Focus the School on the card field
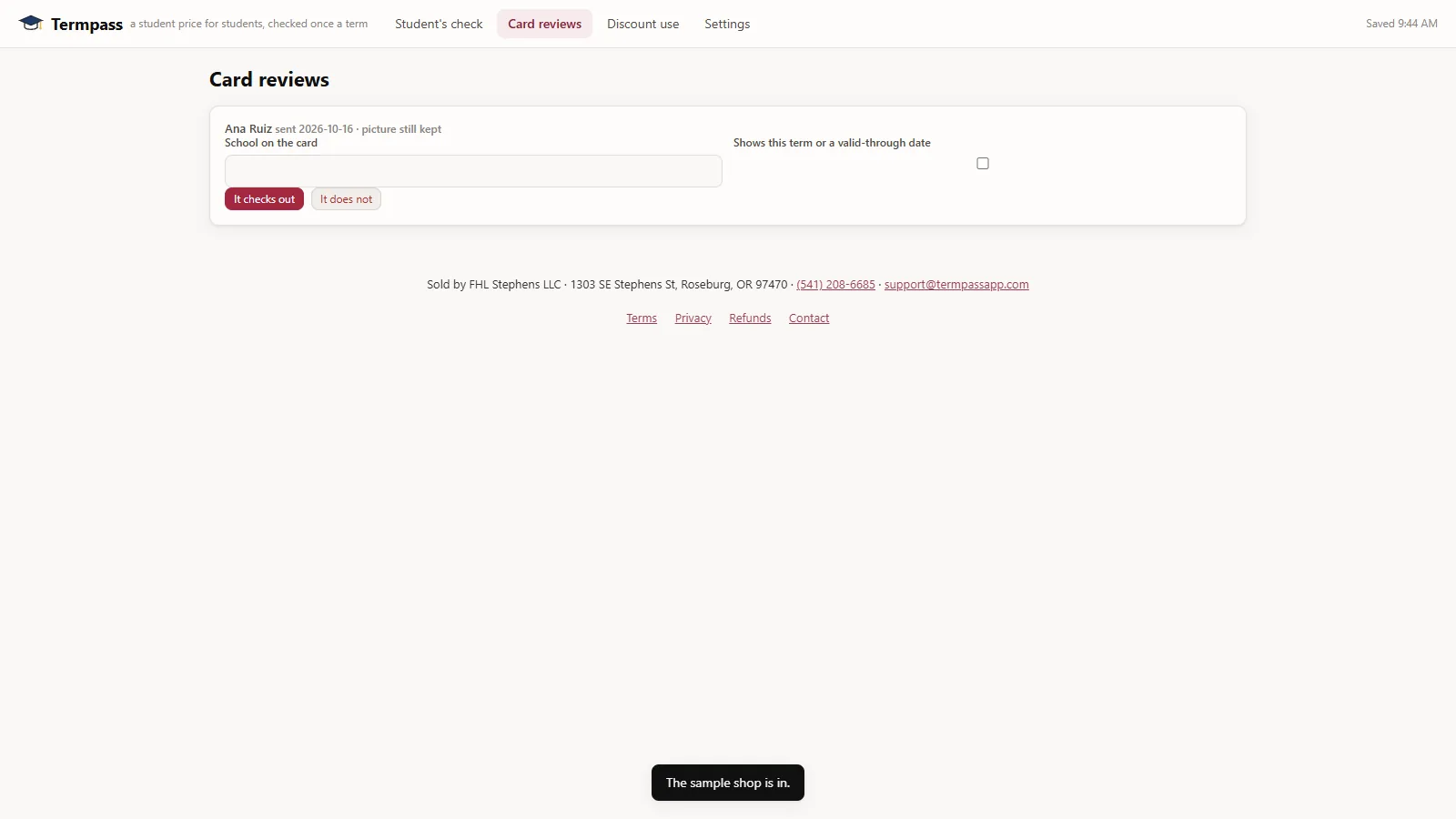Image resolution: width=1456 pixels, height=819 pixels. pyautogui.click(x=473, y=171)
